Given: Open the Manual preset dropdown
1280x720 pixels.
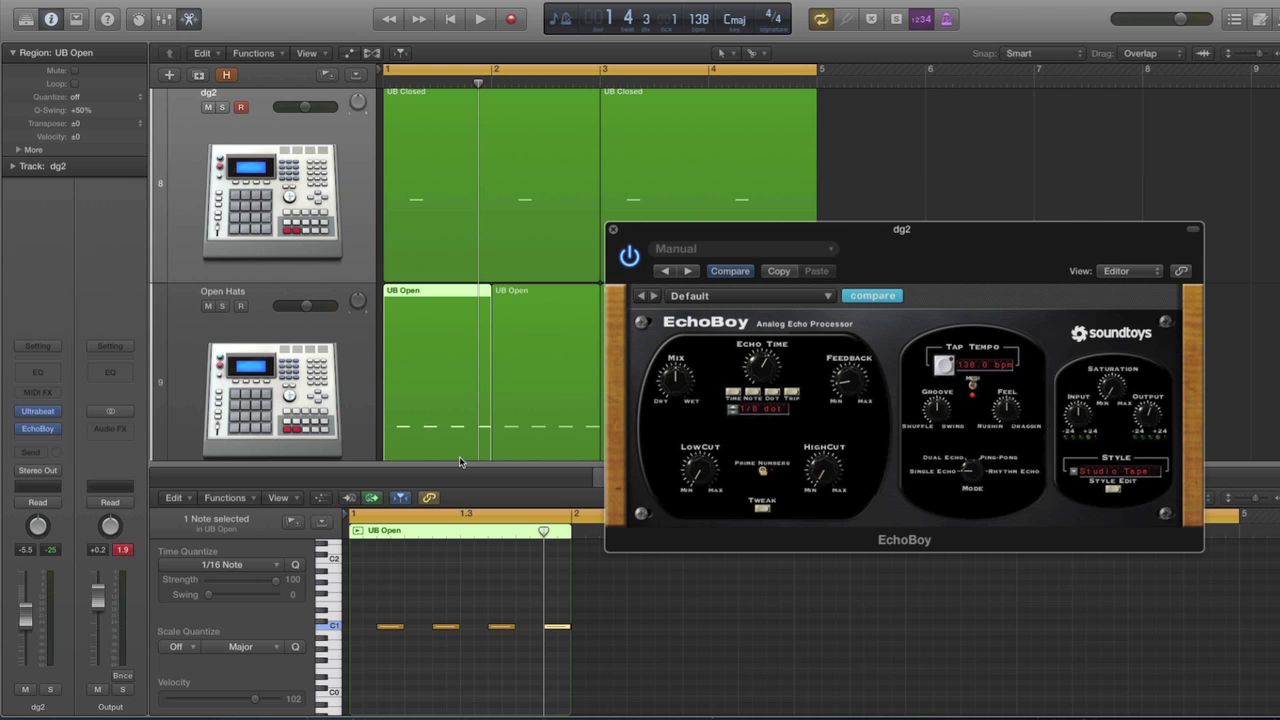Looking at the screenshot, I should click(743, 249).
